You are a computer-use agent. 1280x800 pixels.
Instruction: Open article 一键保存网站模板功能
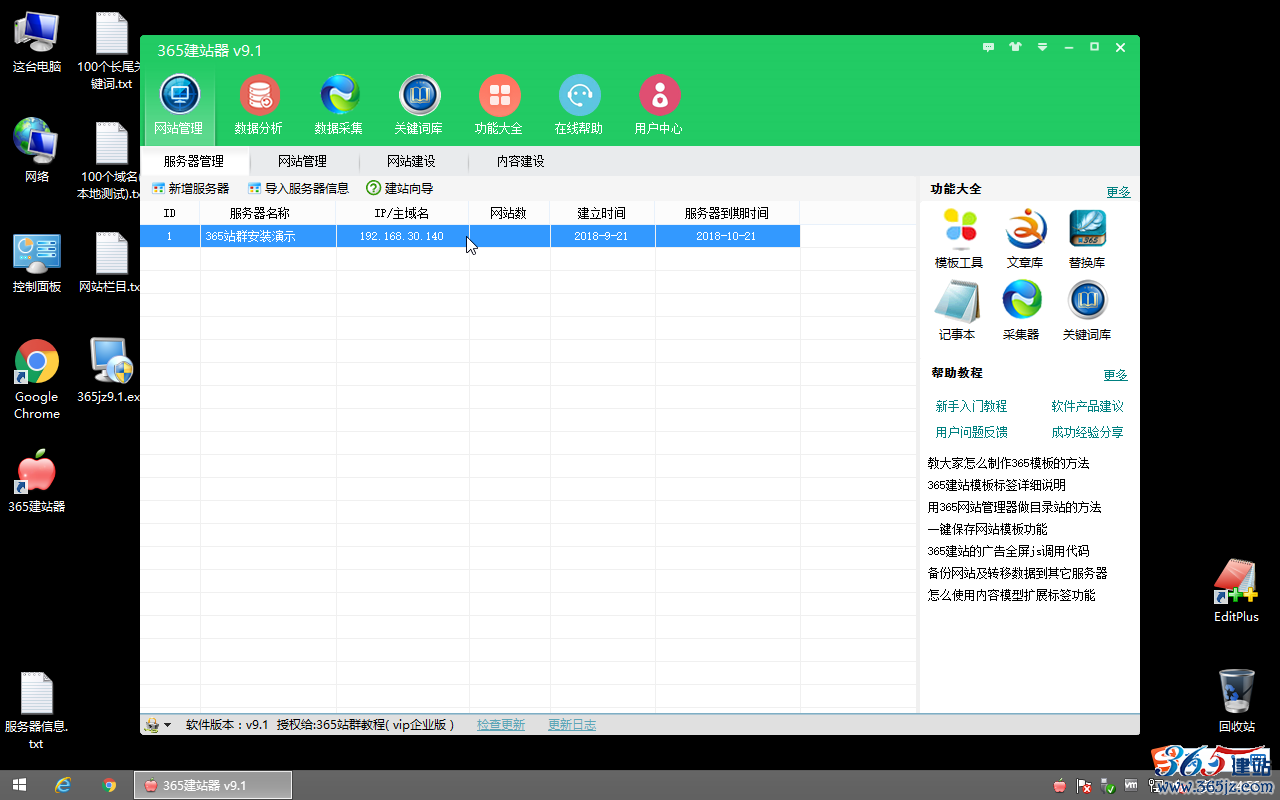point(987,529)
